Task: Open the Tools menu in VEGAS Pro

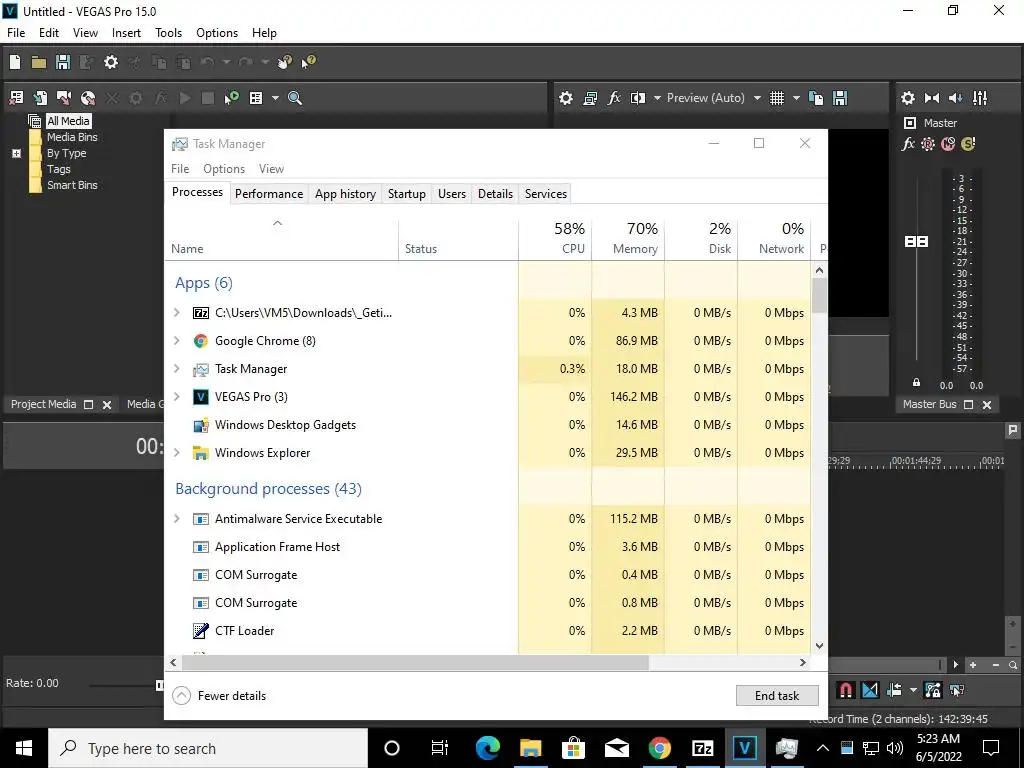Action: pos(168,33)
